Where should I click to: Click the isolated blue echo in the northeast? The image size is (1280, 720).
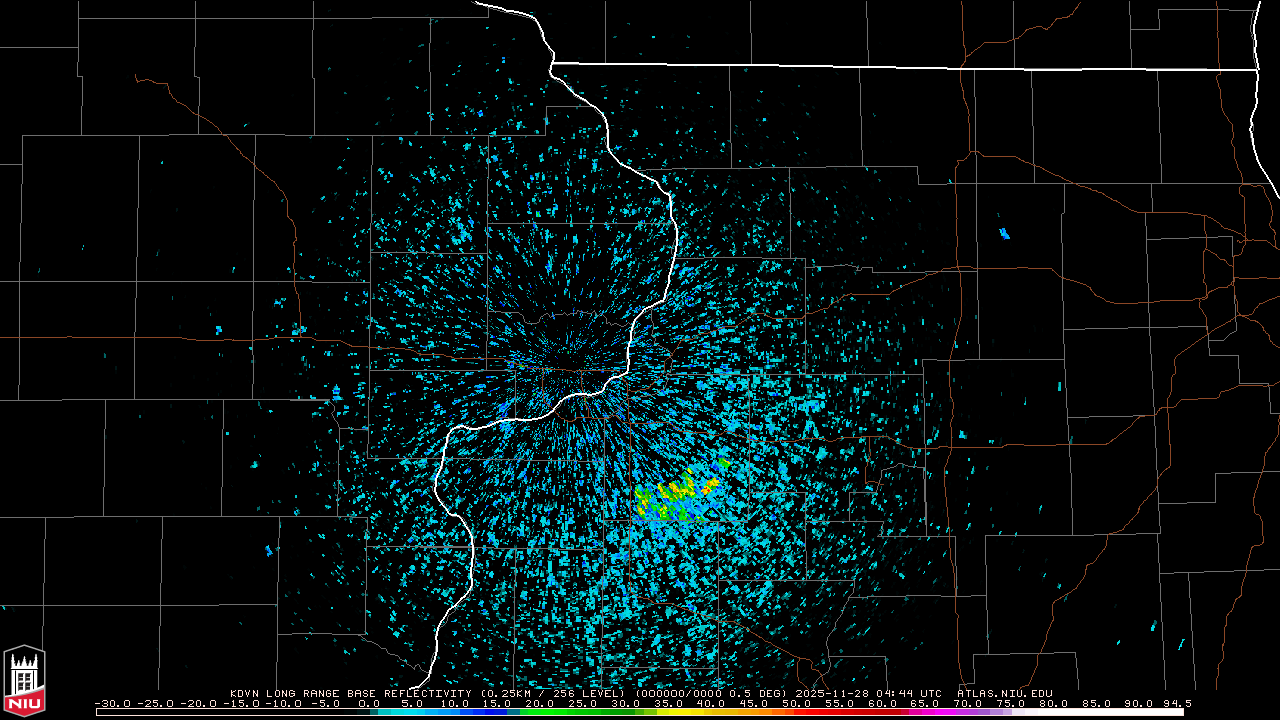point(1004,234)
